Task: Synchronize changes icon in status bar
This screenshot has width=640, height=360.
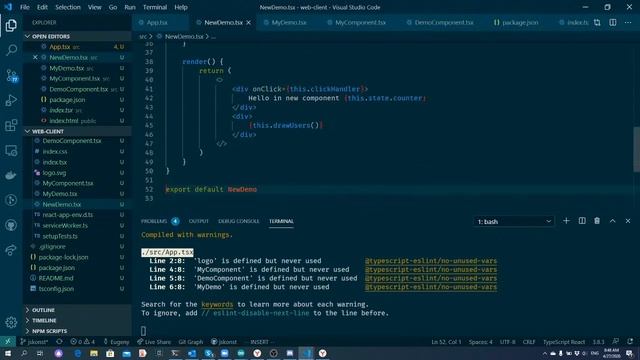Action: (60, 342)
